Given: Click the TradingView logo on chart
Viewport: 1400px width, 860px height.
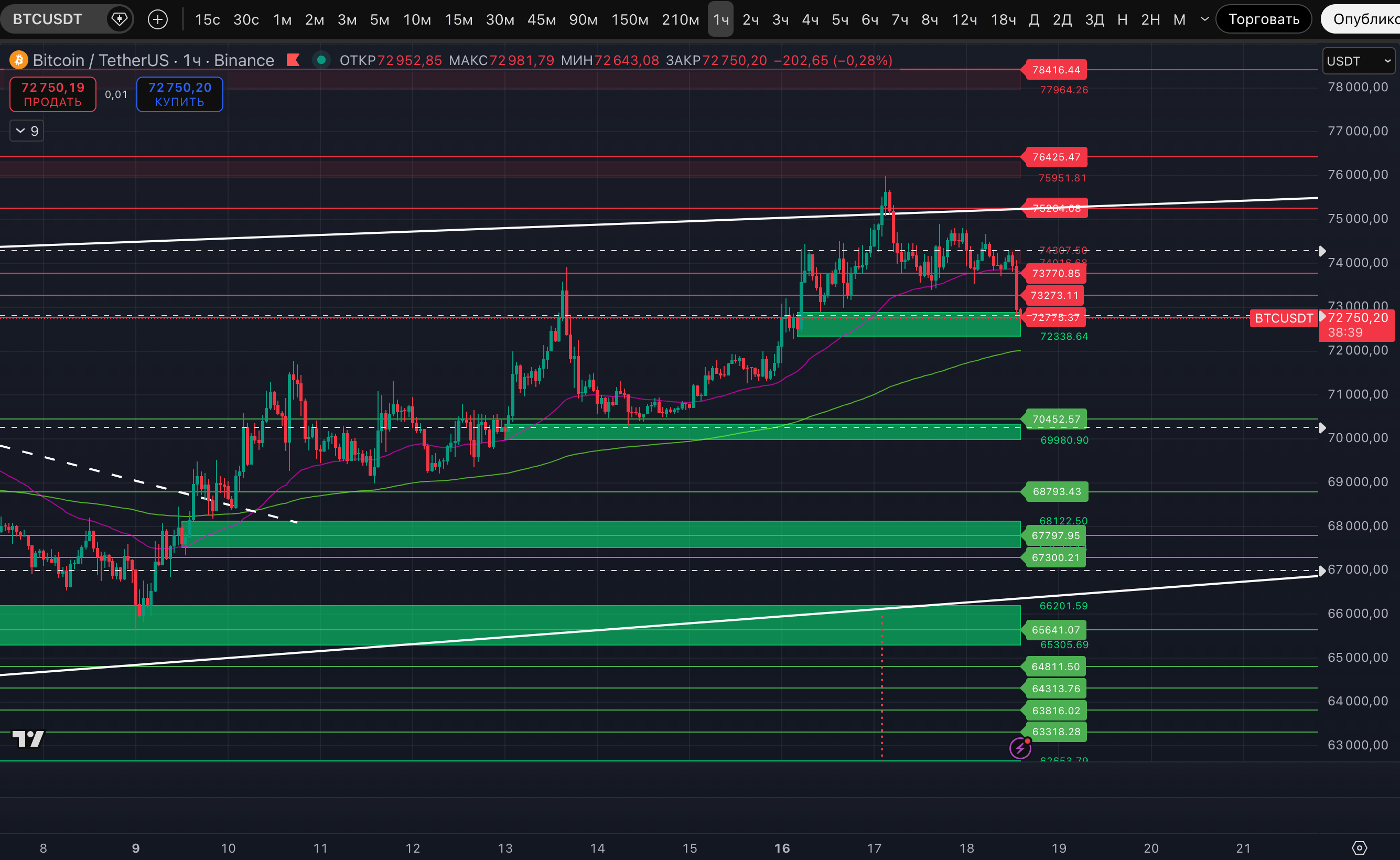Looking at the screenshot, I should click(x=28, y=738).
